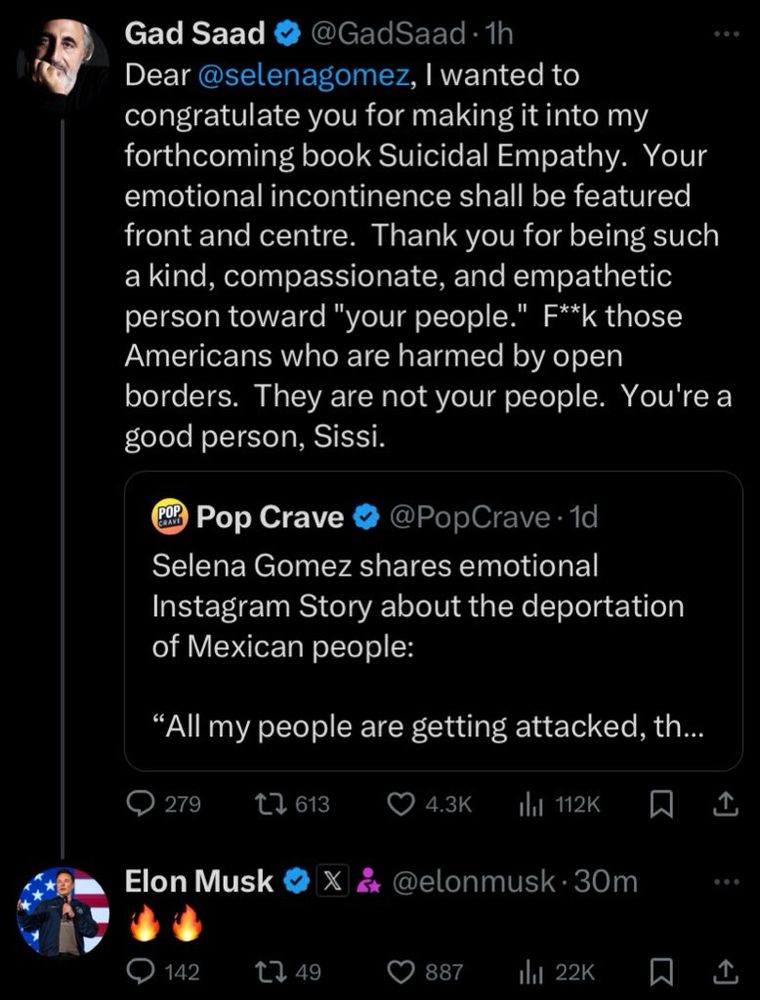760x1000 pixels.
Task: Click Gad Saad's blue verified badge
Action: [x=285, y=31]
